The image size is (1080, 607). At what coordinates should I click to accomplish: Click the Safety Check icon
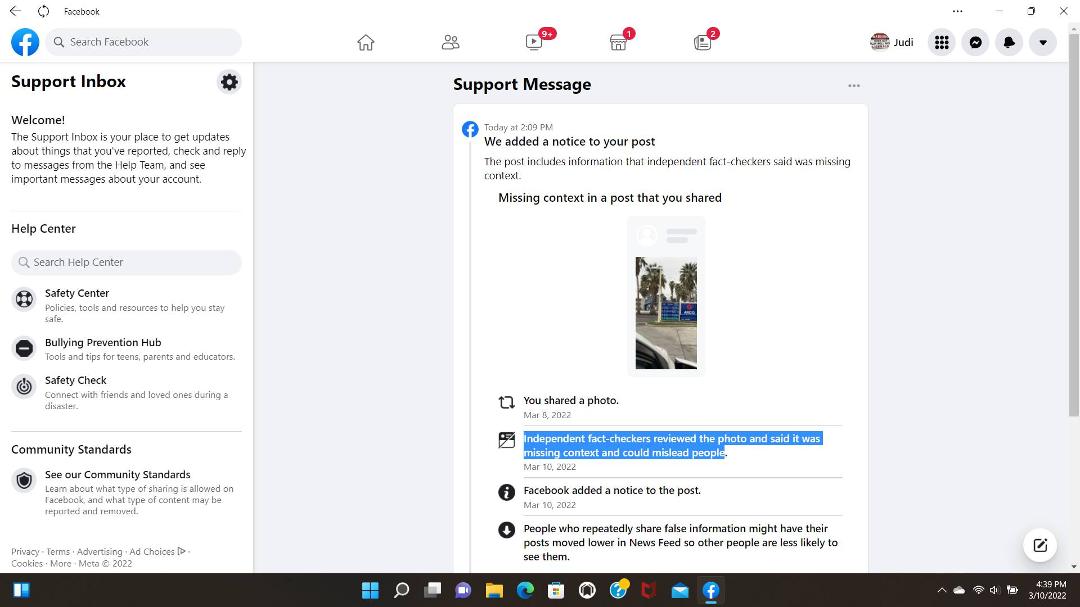pos(24,387)
